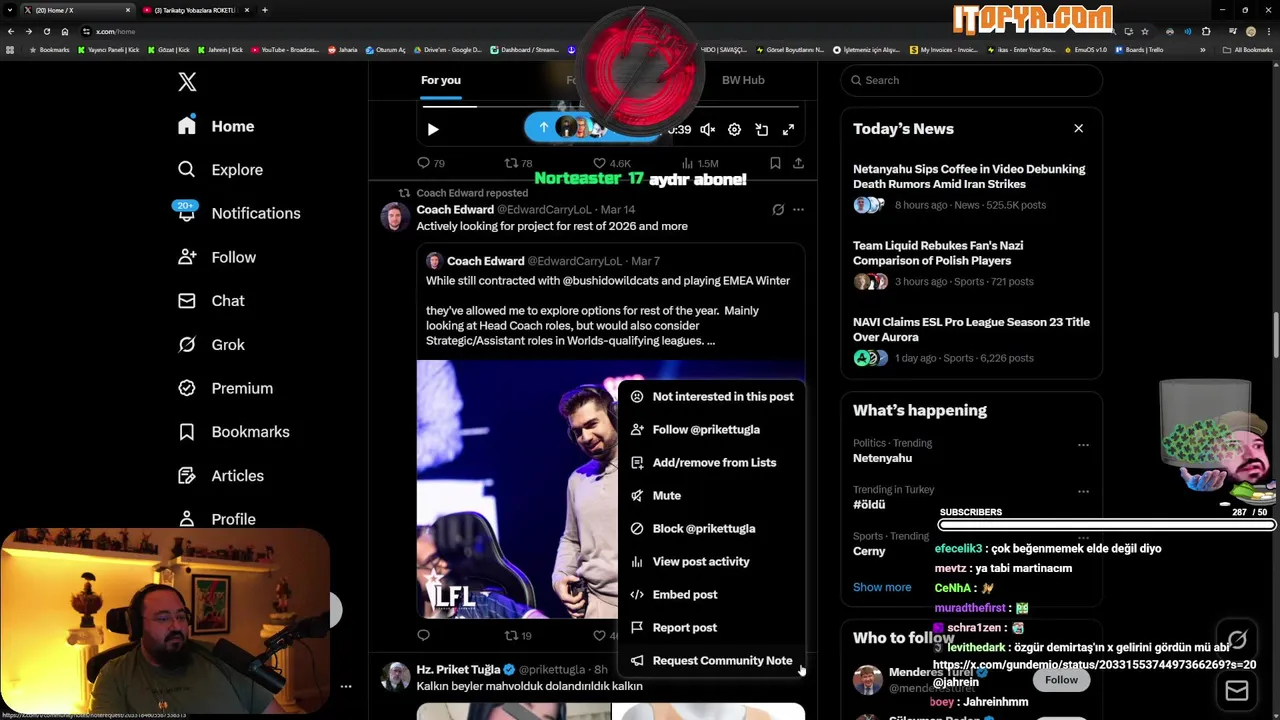This screenshot has width=1280, height=720.
Task: Choose Follow @prikettugla in menu
Action: (x=712, y=430)
